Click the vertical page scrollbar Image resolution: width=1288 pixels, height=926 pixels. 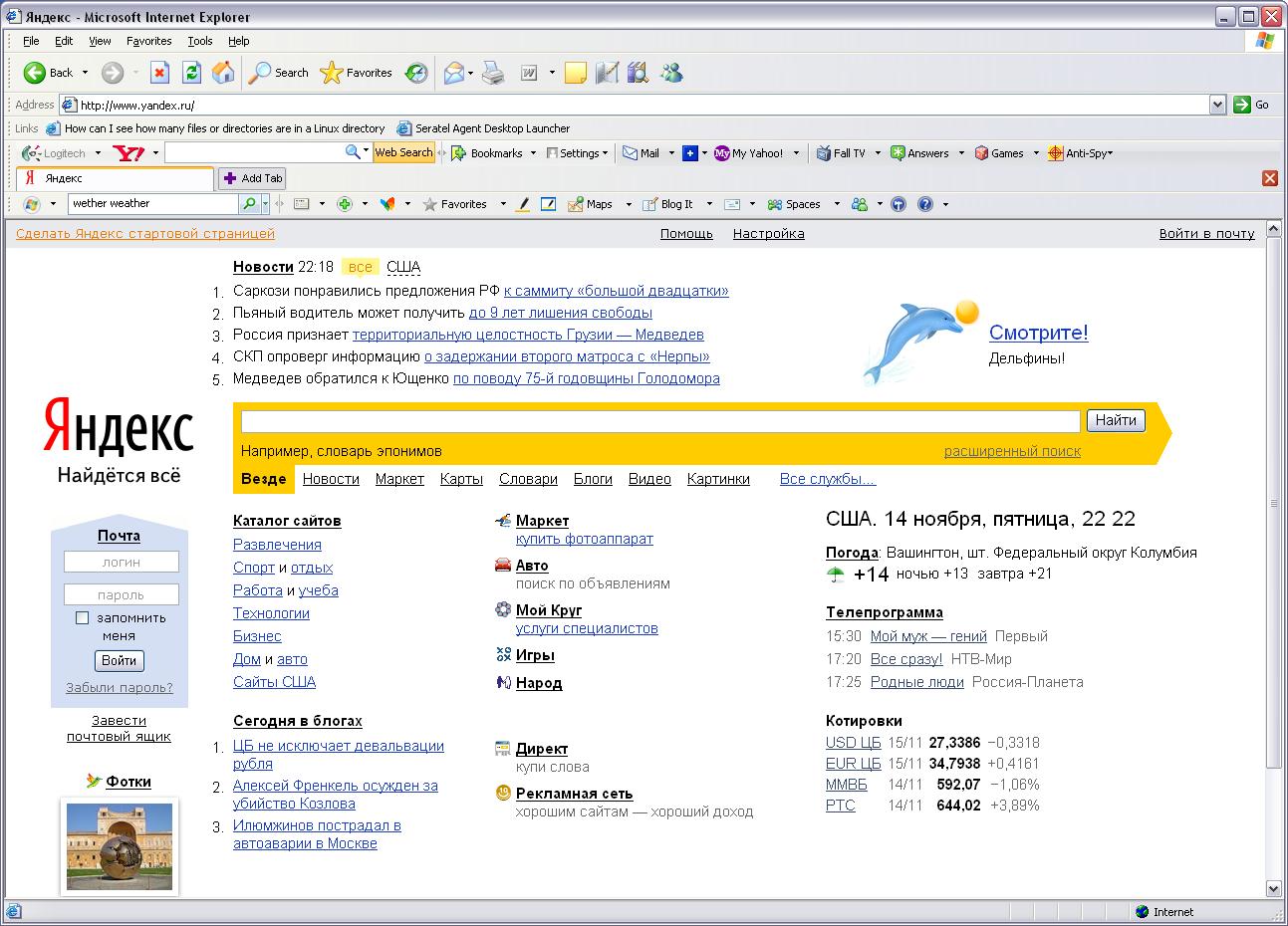[1273, 503]
